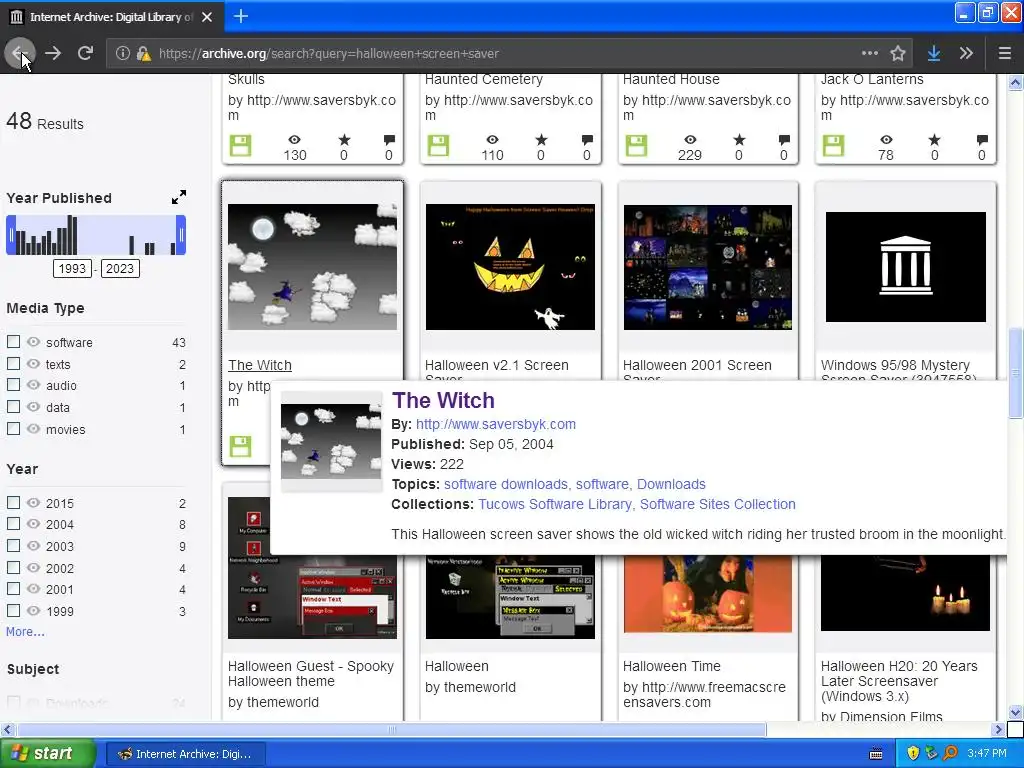Open The Witch title link in popup
Viewport: 1024px width, 768px height.
click(443, 400)
